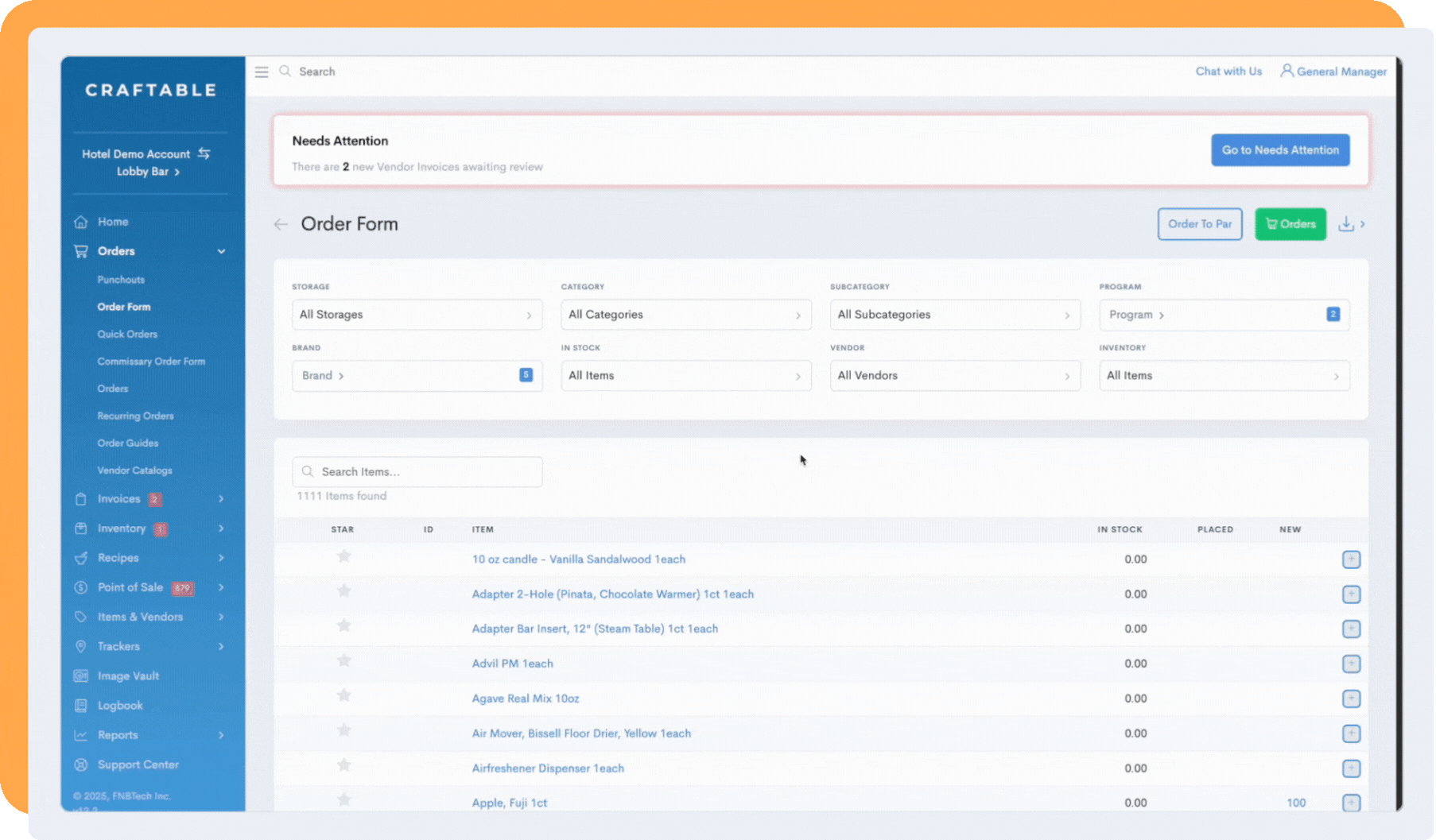
Task: Open Commissary Order Form in sidebar
Action: 151,362
